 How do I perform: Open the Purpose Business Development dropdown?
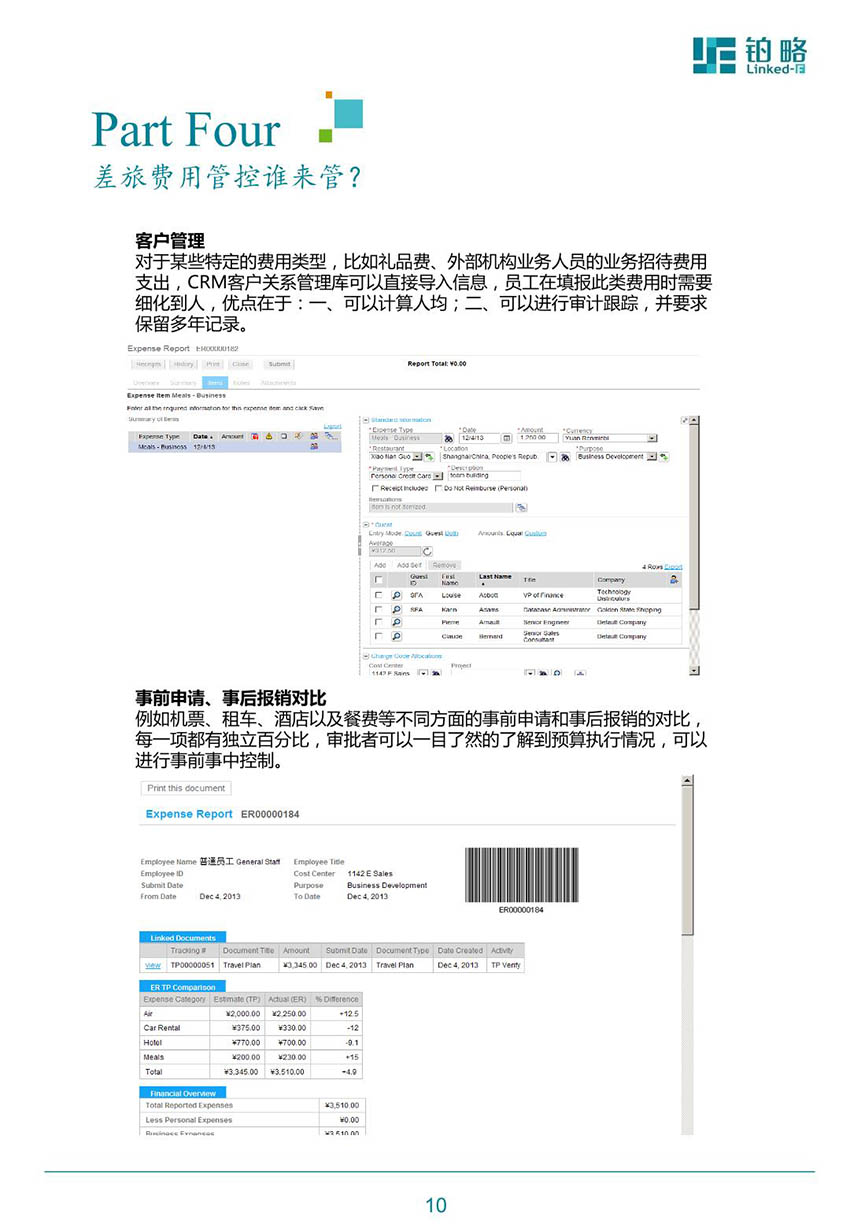(652, 457)
